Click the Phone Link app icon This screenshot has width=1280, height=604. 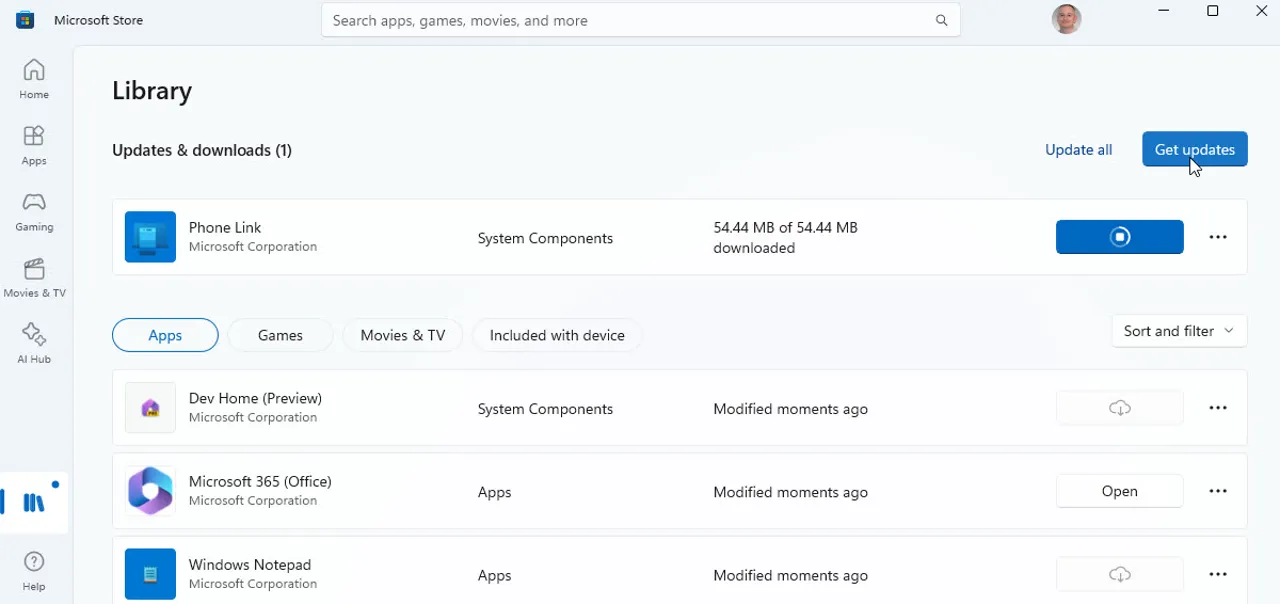pos(150,237)
